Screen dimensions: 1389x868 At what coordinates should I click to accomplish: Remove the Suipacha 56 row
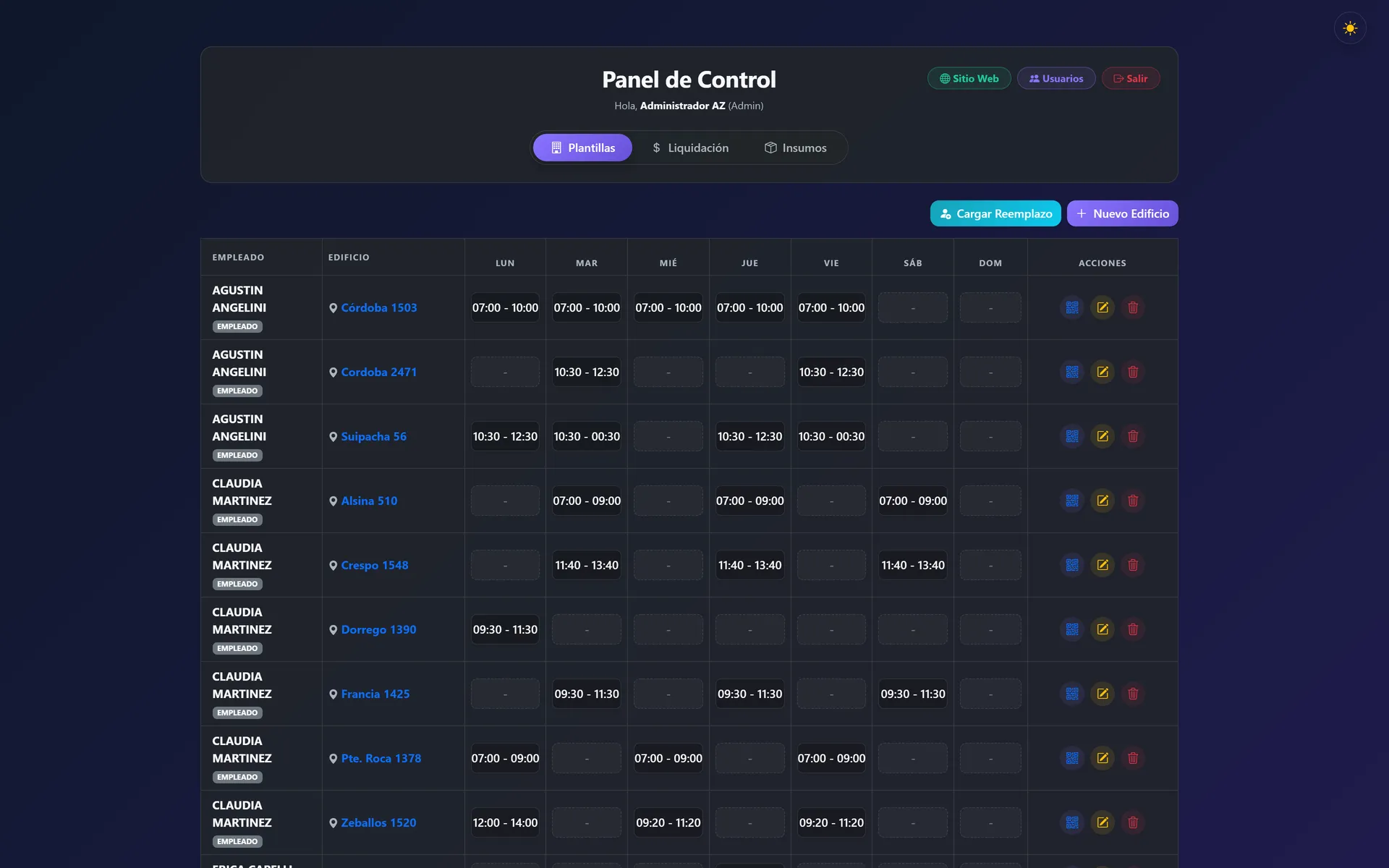1133,436
